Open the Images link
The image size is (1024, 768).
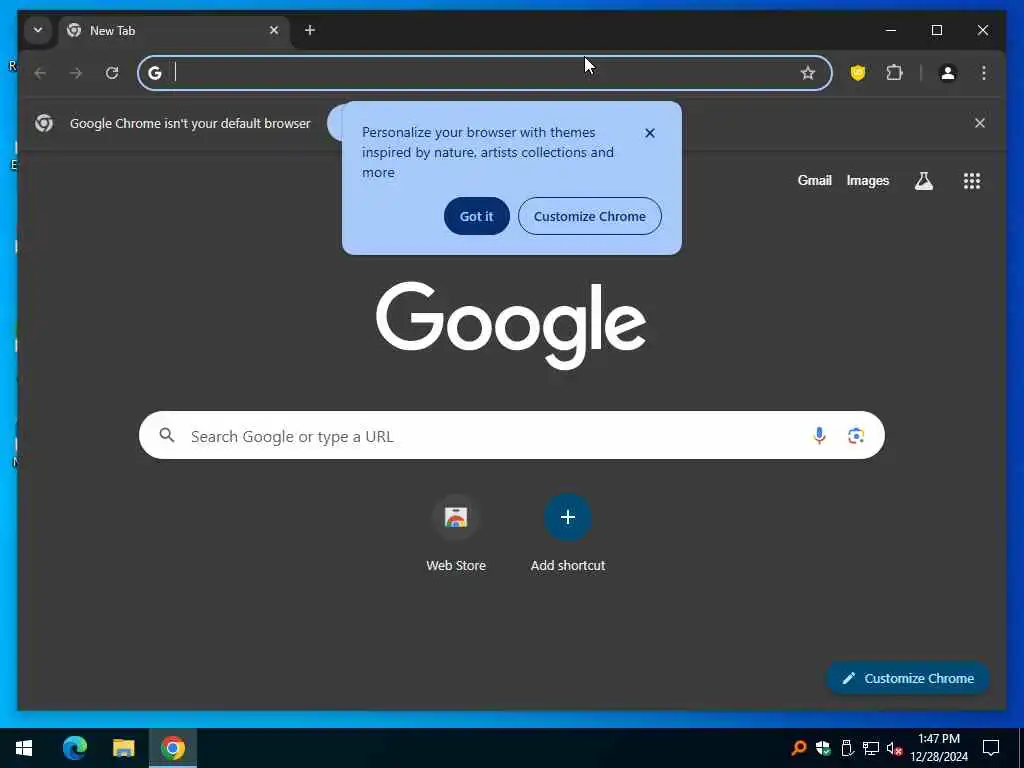tap(867, 181)
